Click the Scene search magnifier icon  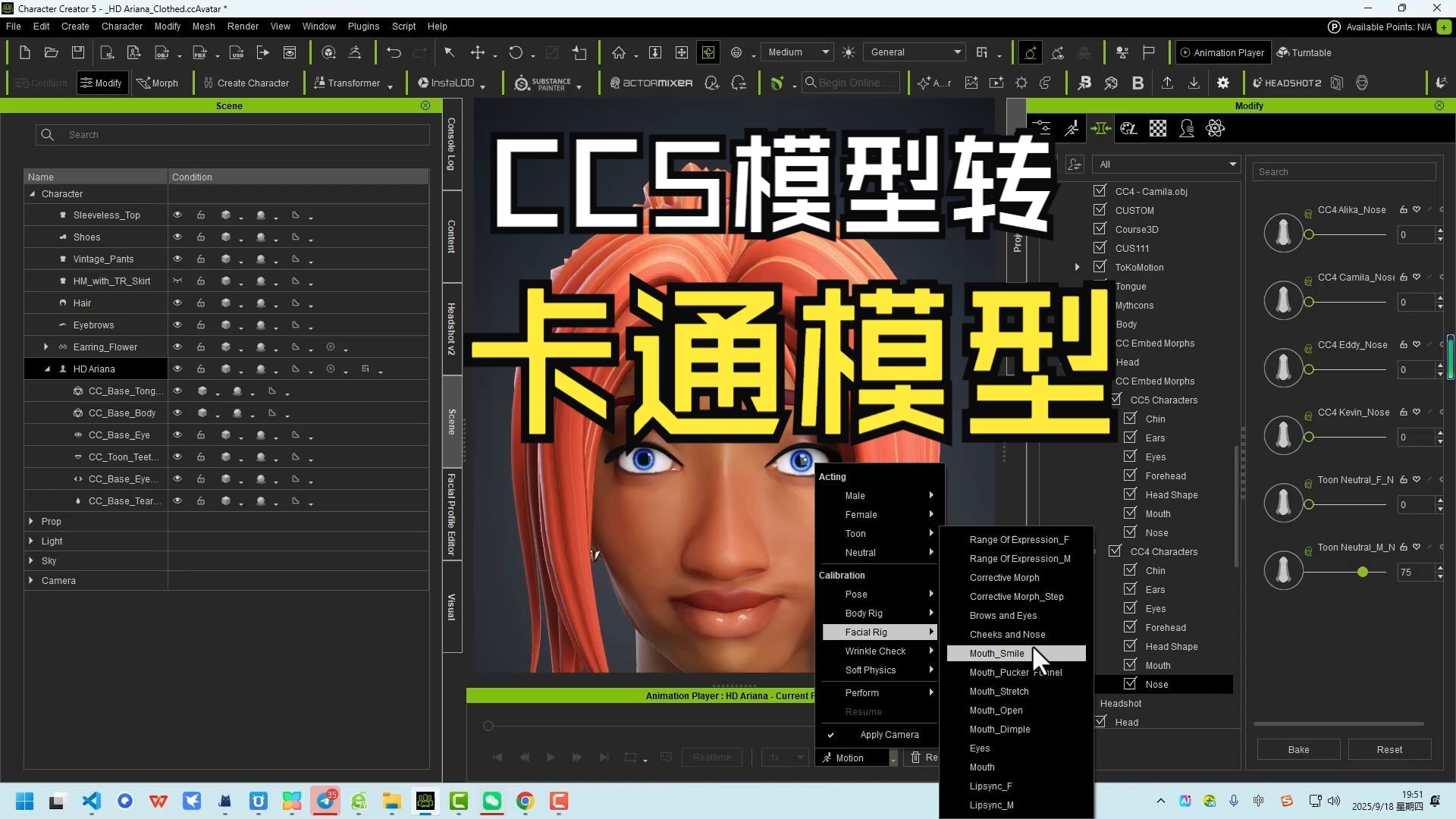(x=48, y=134)
